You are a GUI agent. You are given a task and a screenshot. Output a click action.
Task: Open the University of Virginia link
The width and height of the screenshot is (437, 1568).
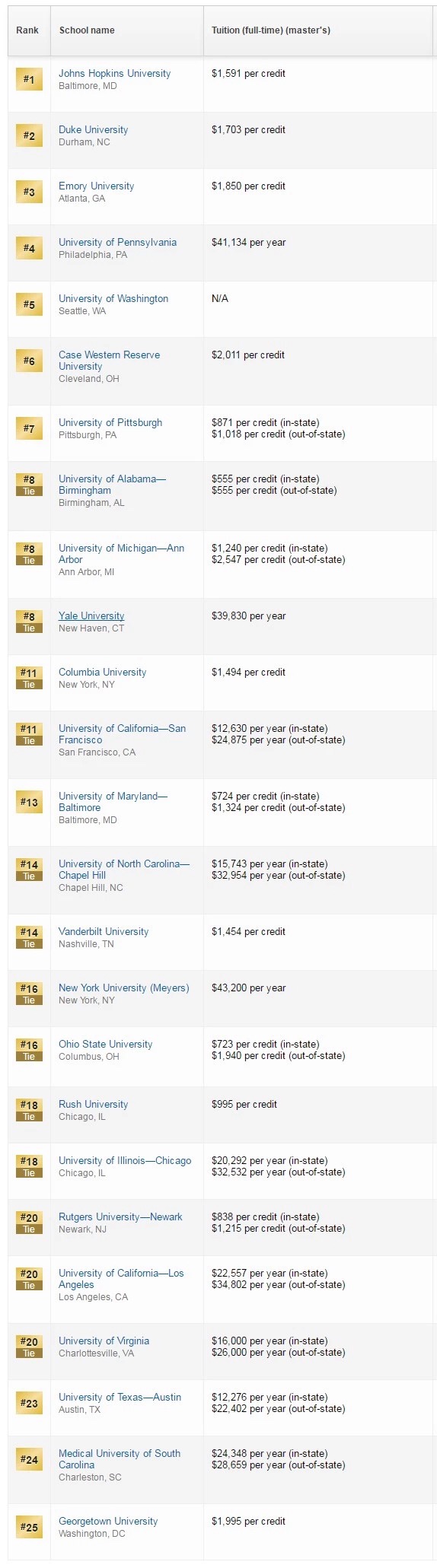click(x=104, y=1341)
